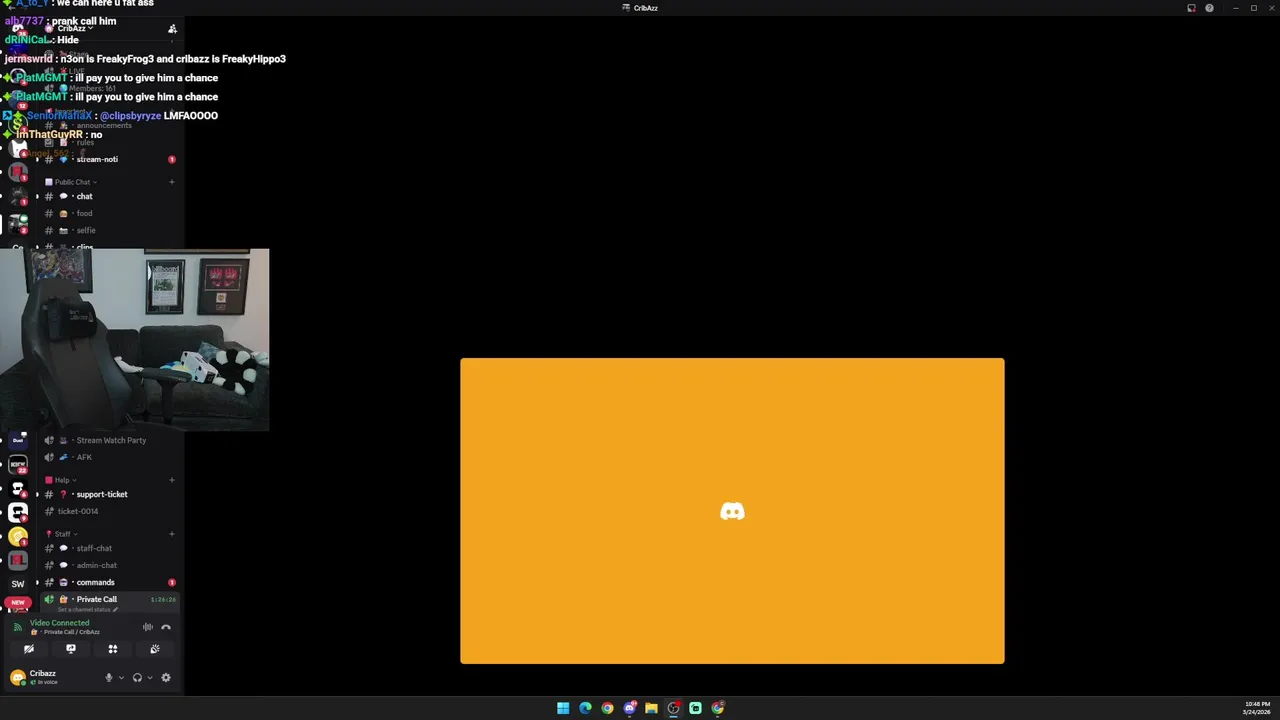
Task: Join the AFK voice channel
Action: coord(110,457)
